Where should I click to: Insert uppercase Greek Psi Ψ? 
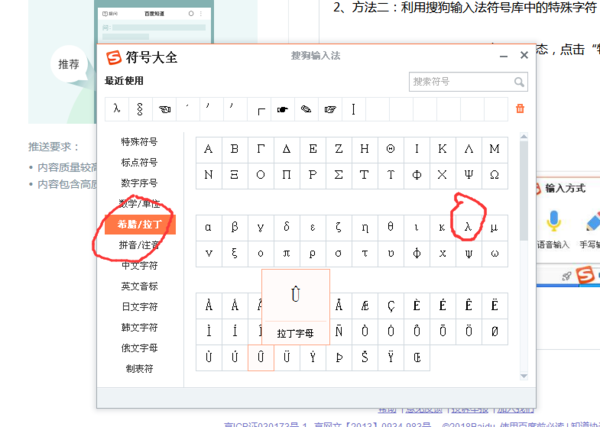point(468,176)
